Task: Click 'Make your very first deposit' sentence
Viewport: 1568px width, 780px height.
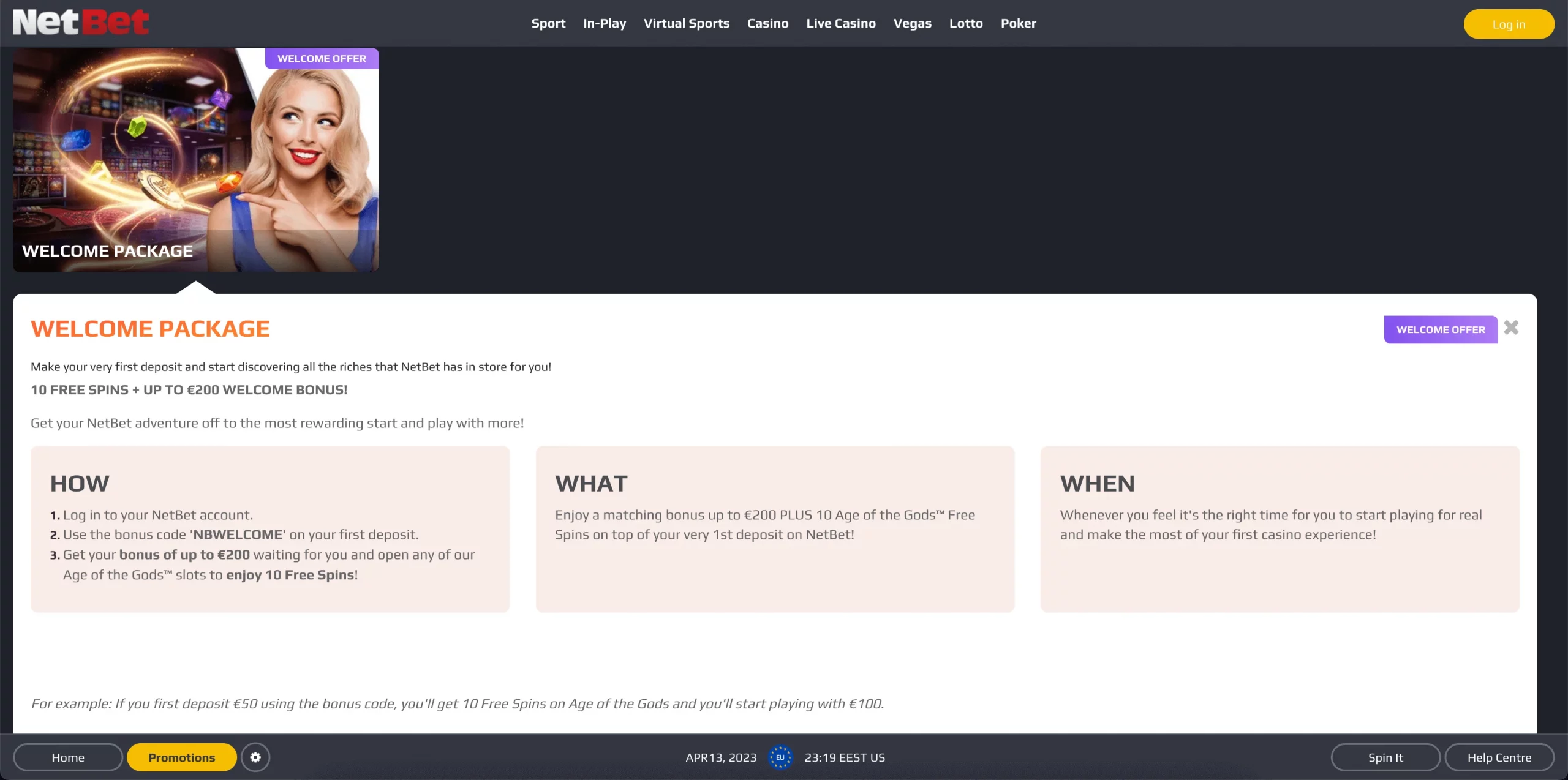Action: click(x=291, y=367)
